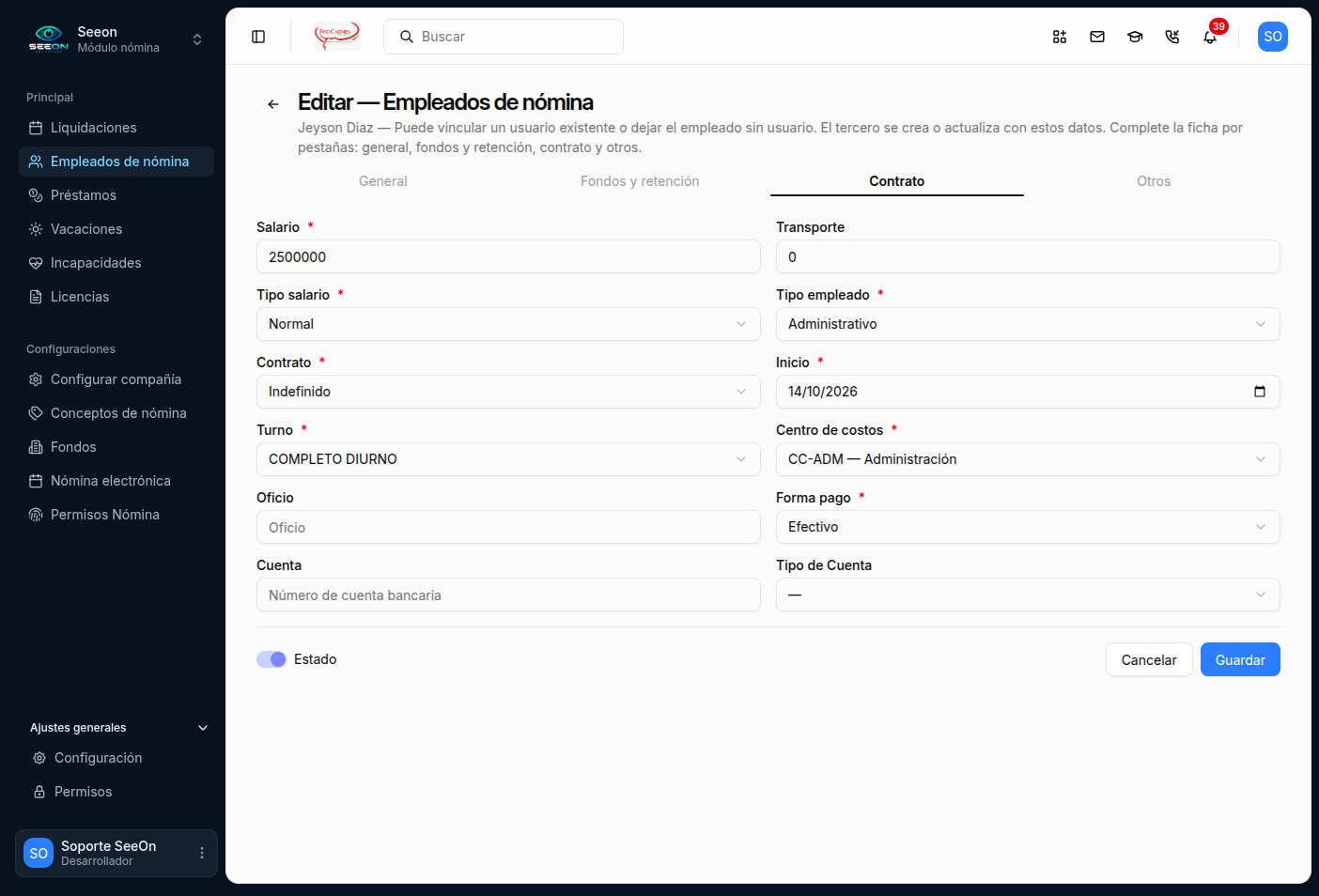Click the graduation cap icon

(x=1135, y=37)
